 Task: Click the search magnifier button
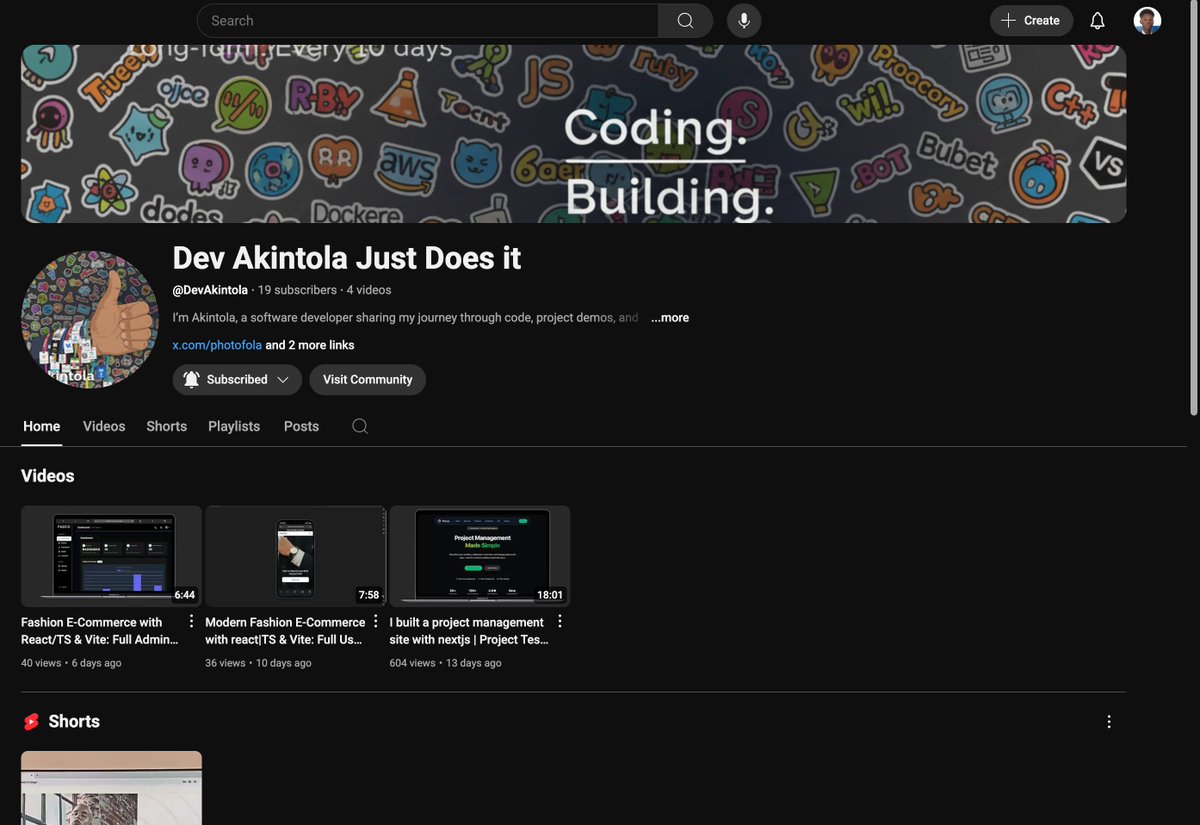coord(685,20)
